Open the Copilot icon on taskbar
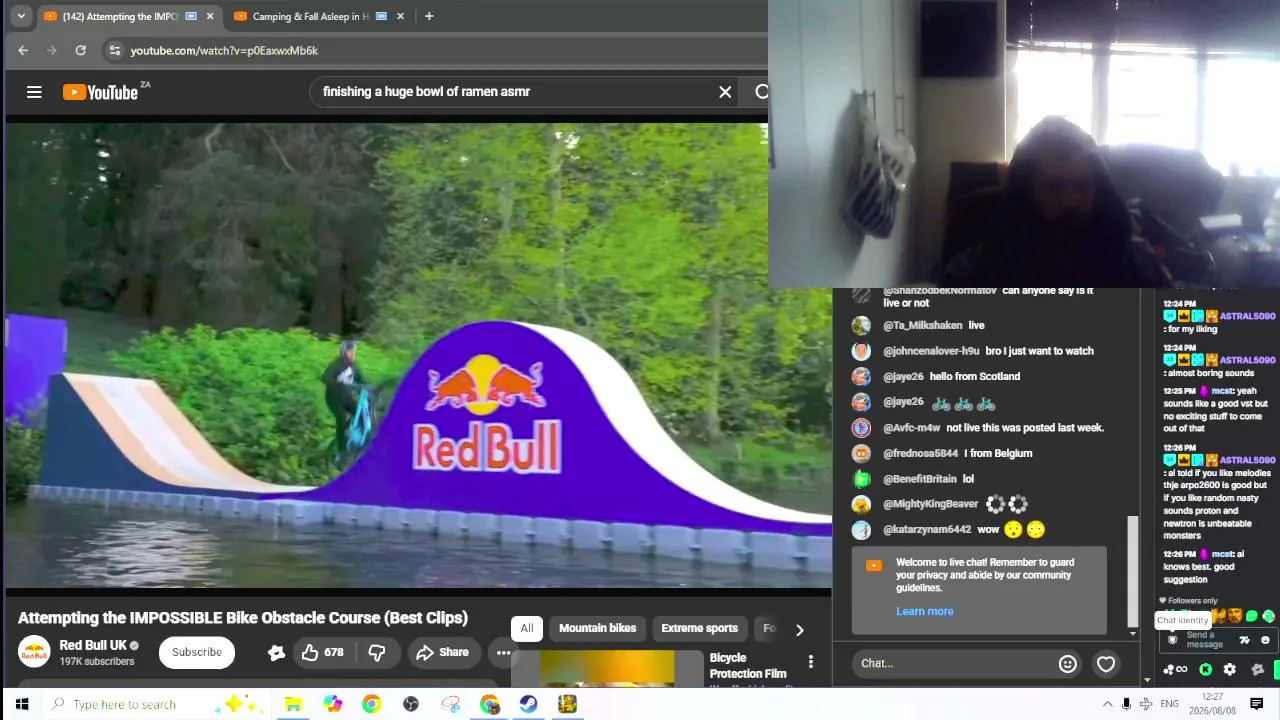Viewport: 1280px width, 720px height. click(x=332, y=704)
